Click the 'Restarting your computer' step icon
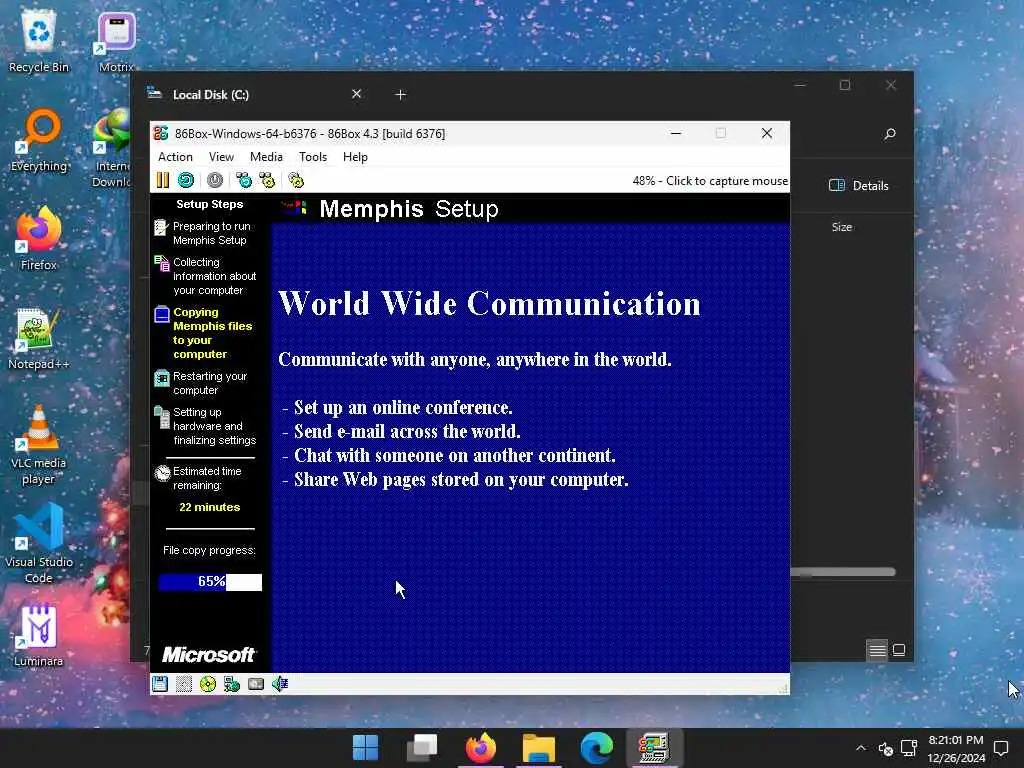The image size is (1024, 768). [161, 378]
